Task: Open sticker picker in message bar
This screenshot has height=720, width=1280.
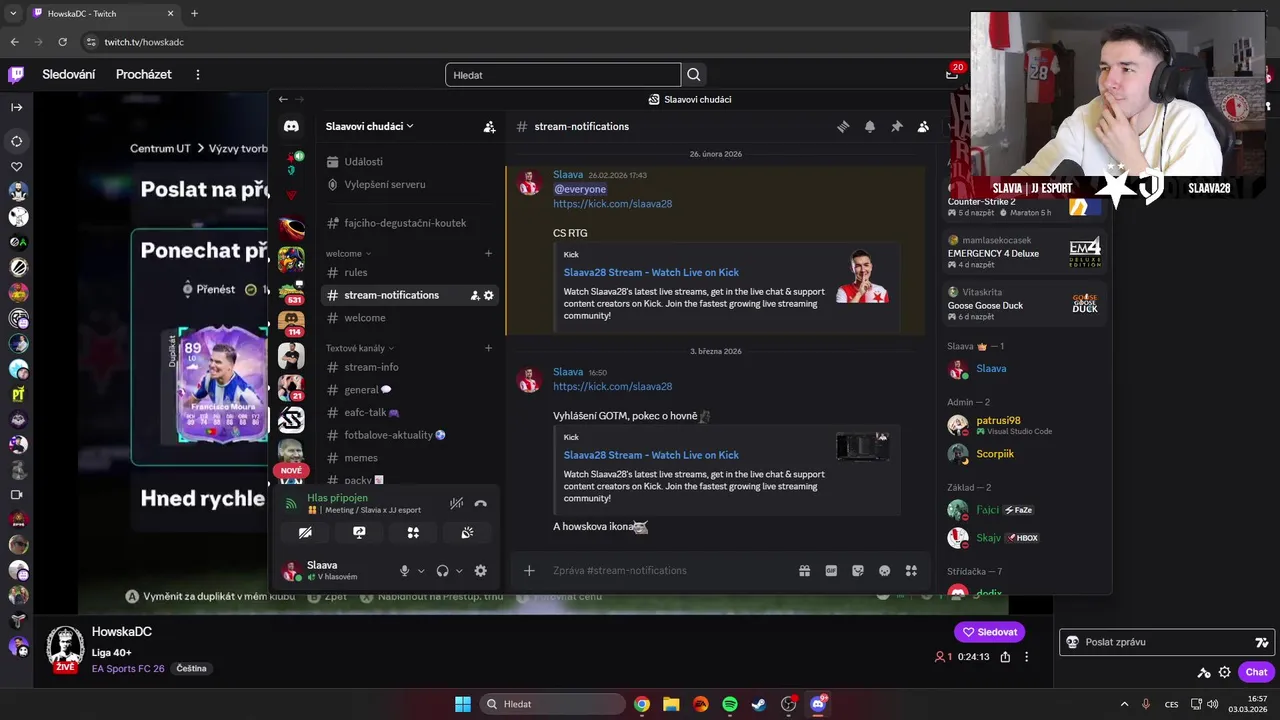Action: click(857, 571)
